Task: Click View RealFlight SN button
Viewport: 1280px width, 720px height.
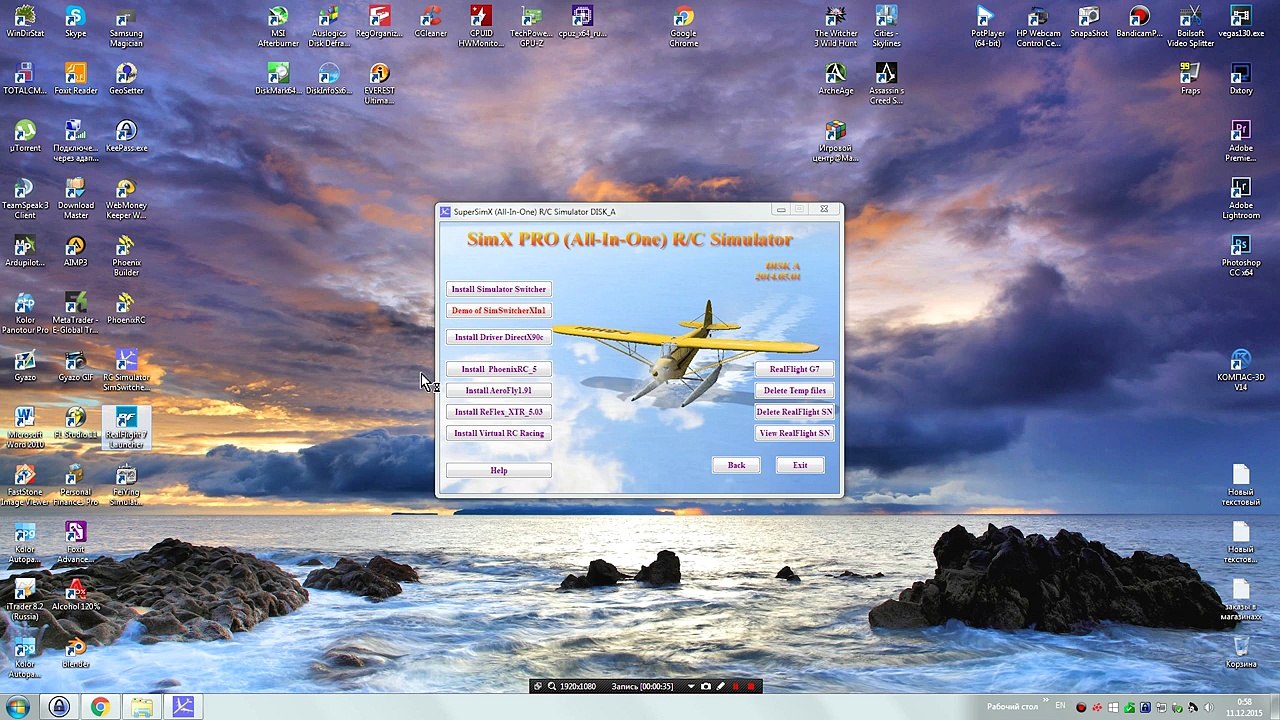Action: click(794, 433)
